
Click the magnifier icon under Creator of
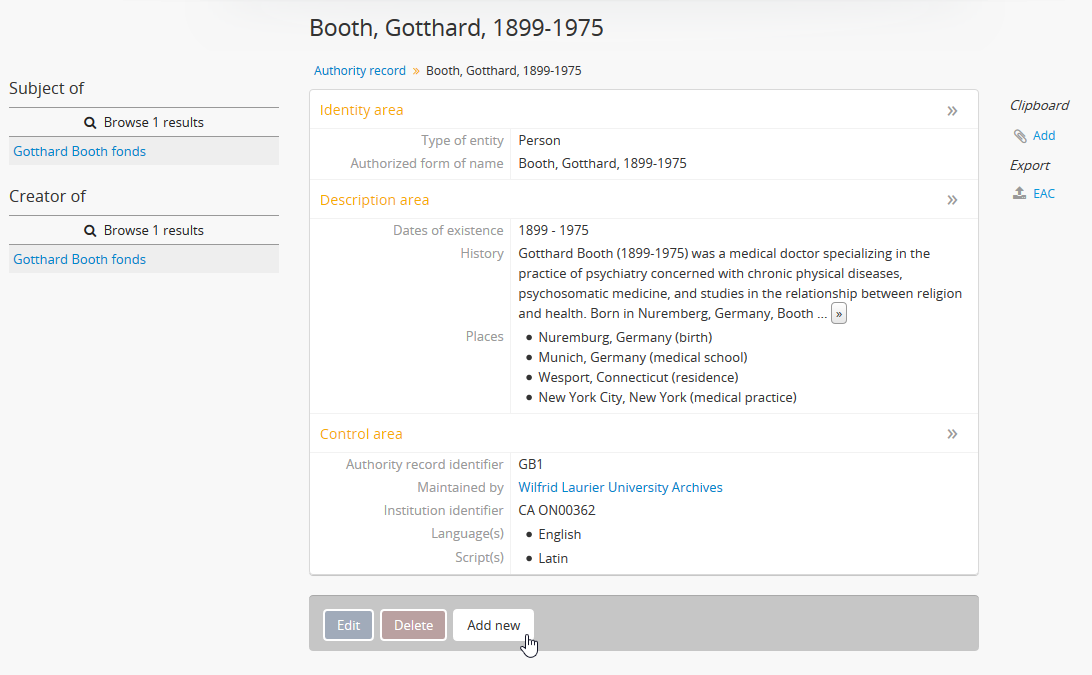(90, 231)
